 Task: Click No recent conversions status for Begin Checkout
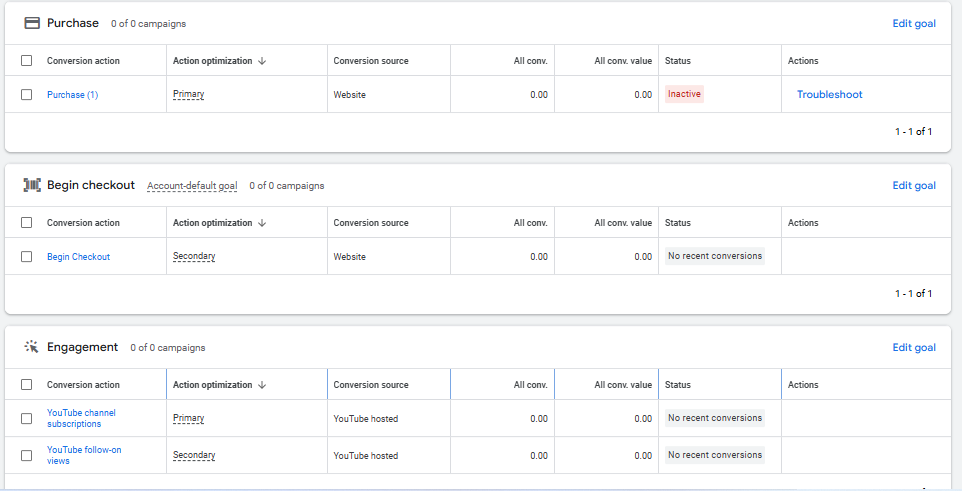(715, 256)
